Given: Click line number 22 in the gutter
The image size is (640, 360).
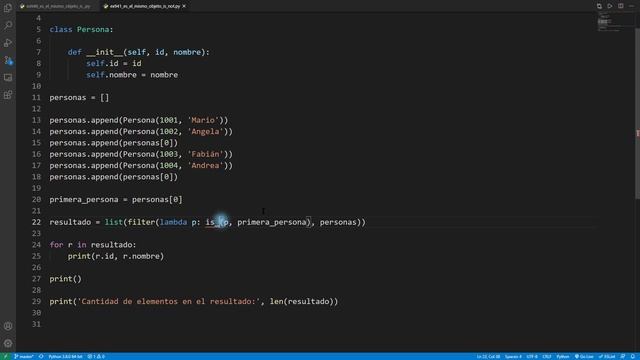Looking at the screenshot, I should point(36,222).
